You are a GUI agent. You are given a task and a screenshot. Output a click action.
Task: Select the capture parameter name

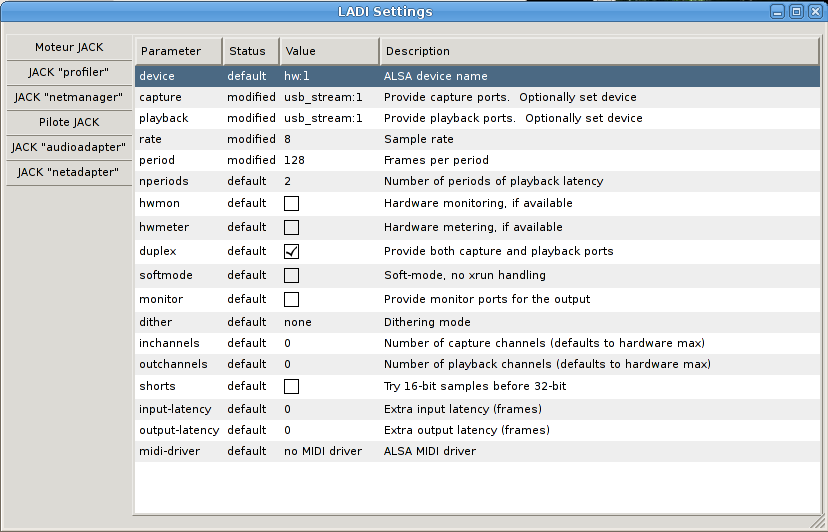click(160, 97)
